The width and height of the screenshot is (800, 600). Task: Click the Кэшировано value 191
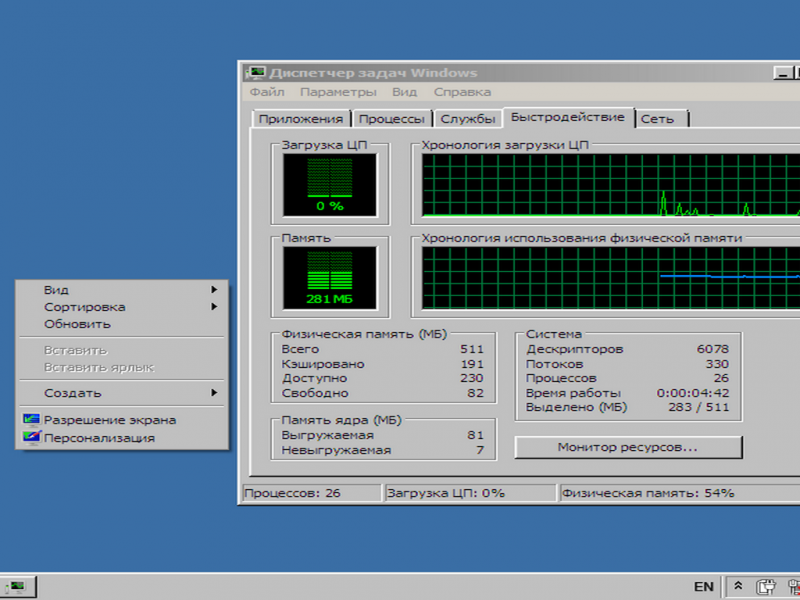pos(471,364)
